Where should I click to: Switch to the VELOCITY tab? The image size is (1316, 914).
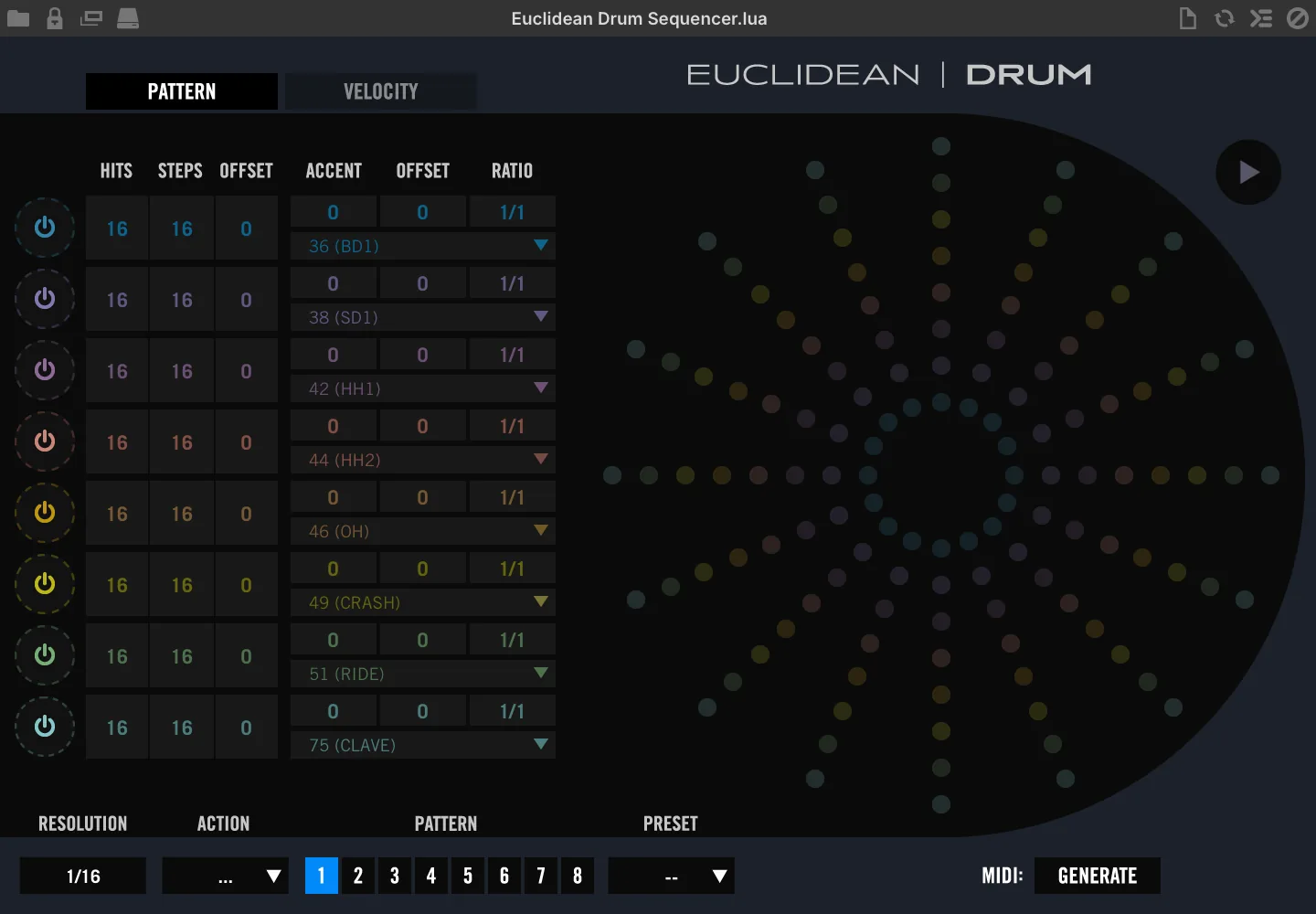(x=381, y=91)
